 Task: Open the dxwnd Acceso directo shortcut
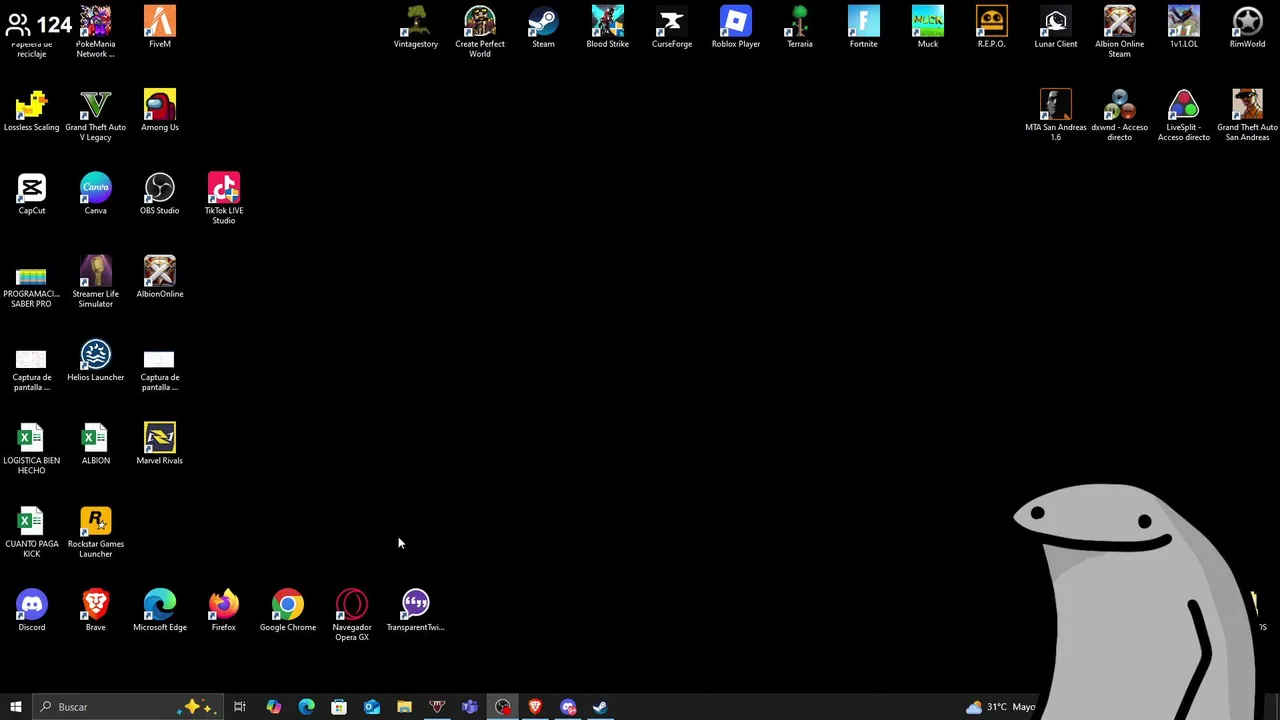coord(1120,115)
